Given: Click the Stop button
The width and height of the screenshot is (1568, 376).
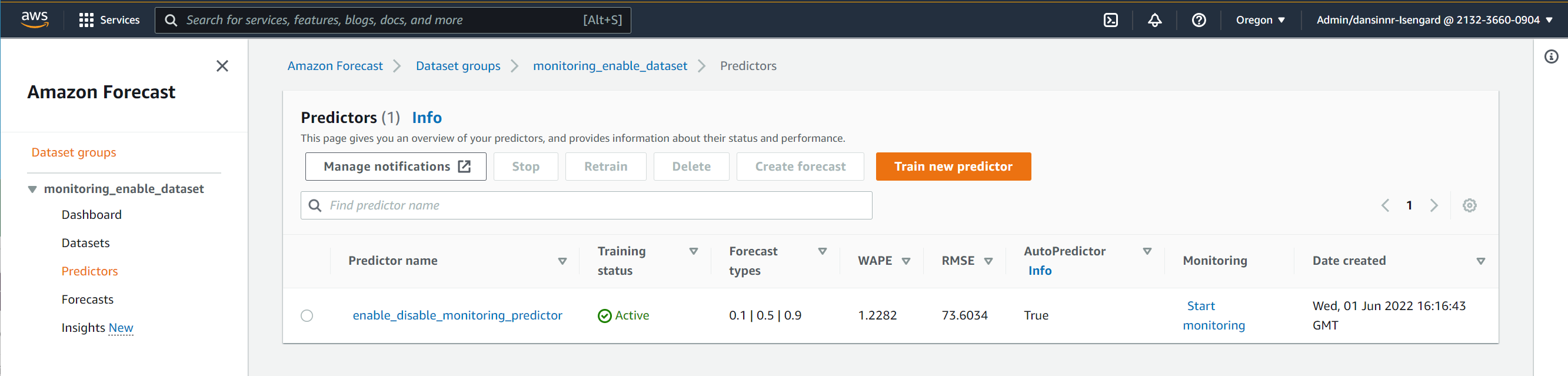Looking at the screenshot, I should coord(526,167).
